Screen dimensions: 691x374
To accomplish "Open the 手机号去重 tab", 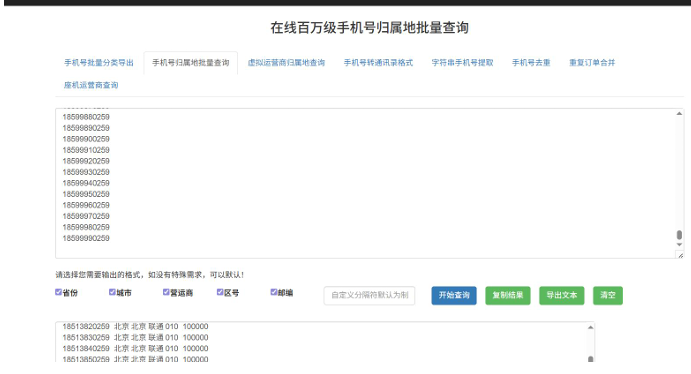I will pyautogui.click(x=531, y=63).
